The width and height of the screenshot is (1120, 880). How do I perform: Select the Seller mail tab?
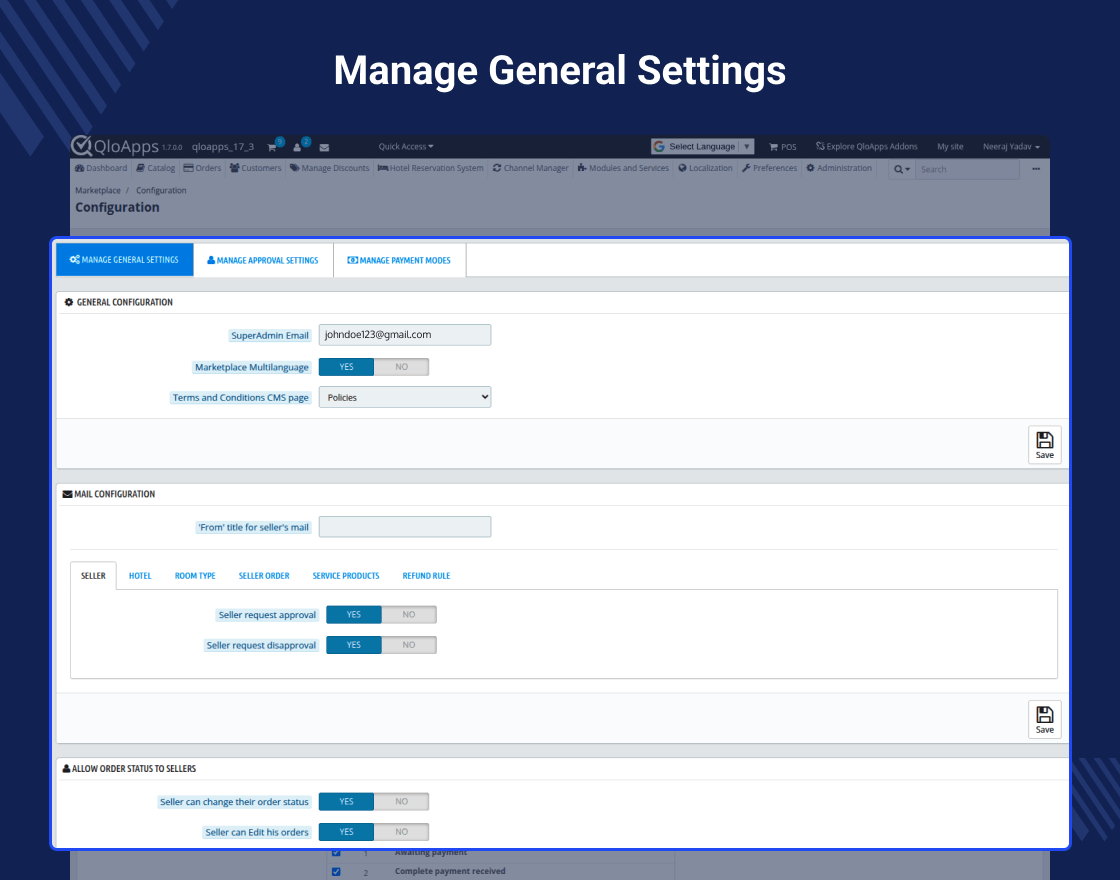(x=94, y=576)
